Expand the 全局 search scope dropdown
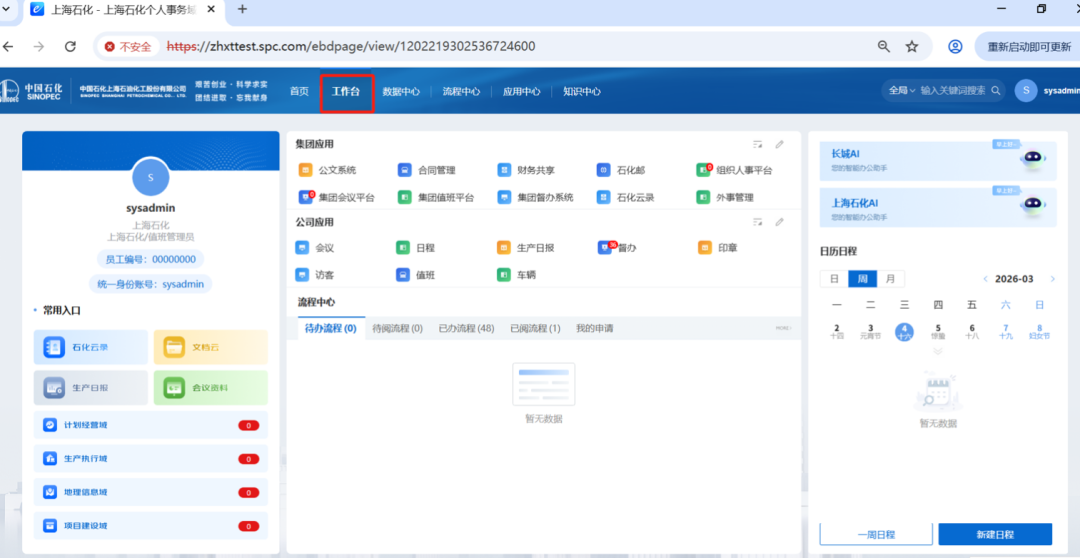1080x558 pixels. [x=900, y=91]
